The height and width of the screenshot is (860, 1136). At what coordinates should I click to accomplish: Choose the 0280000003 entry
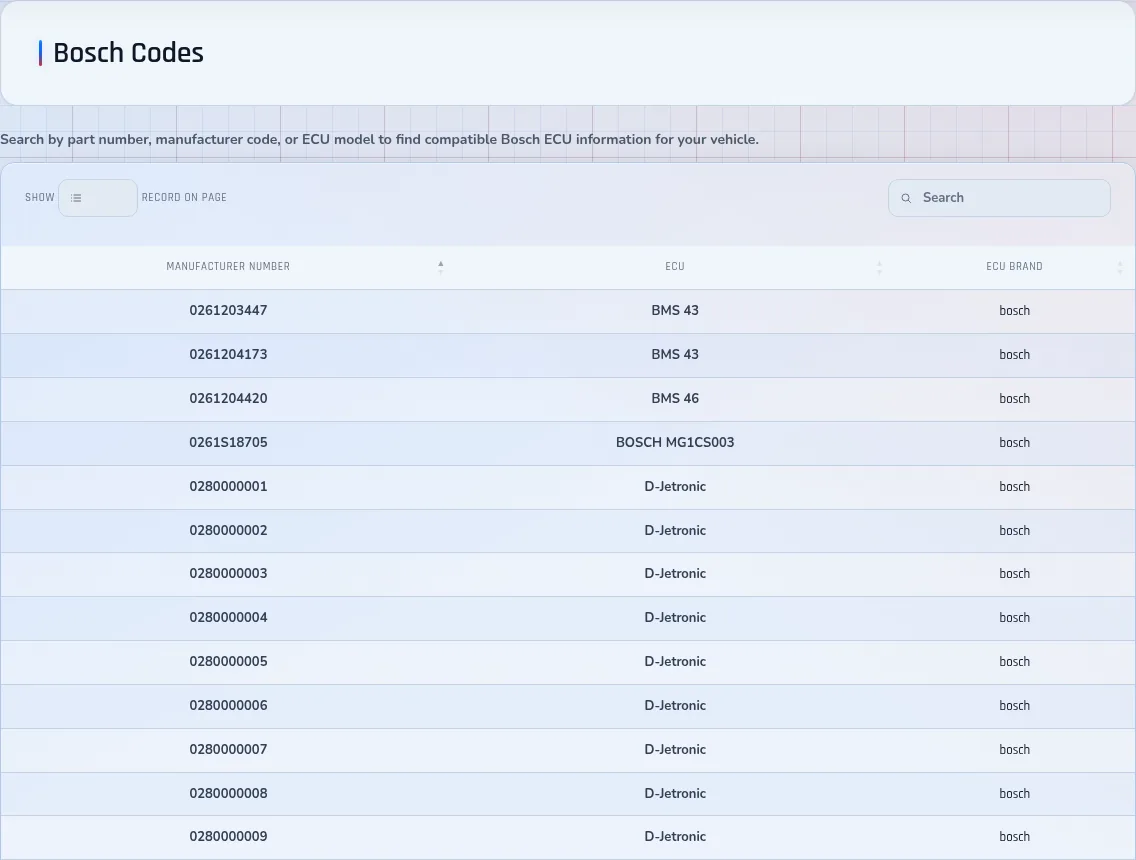point(228,574)
